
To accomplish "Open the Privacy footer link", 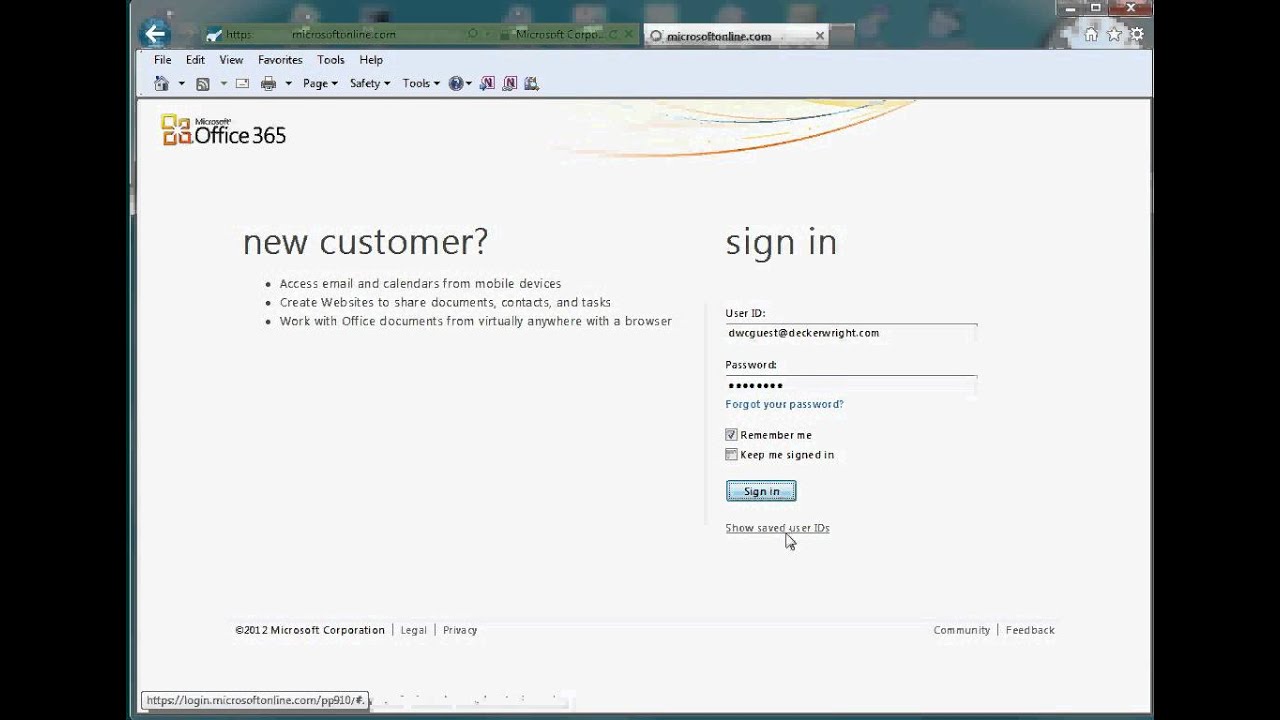I will (x=460, y=630).
